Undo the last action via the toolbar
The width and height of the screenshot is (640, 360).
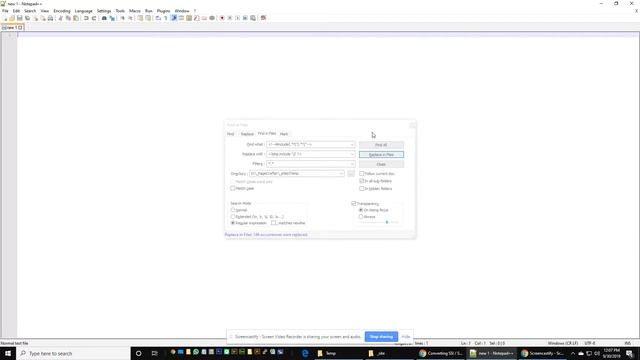coord(86,18)
